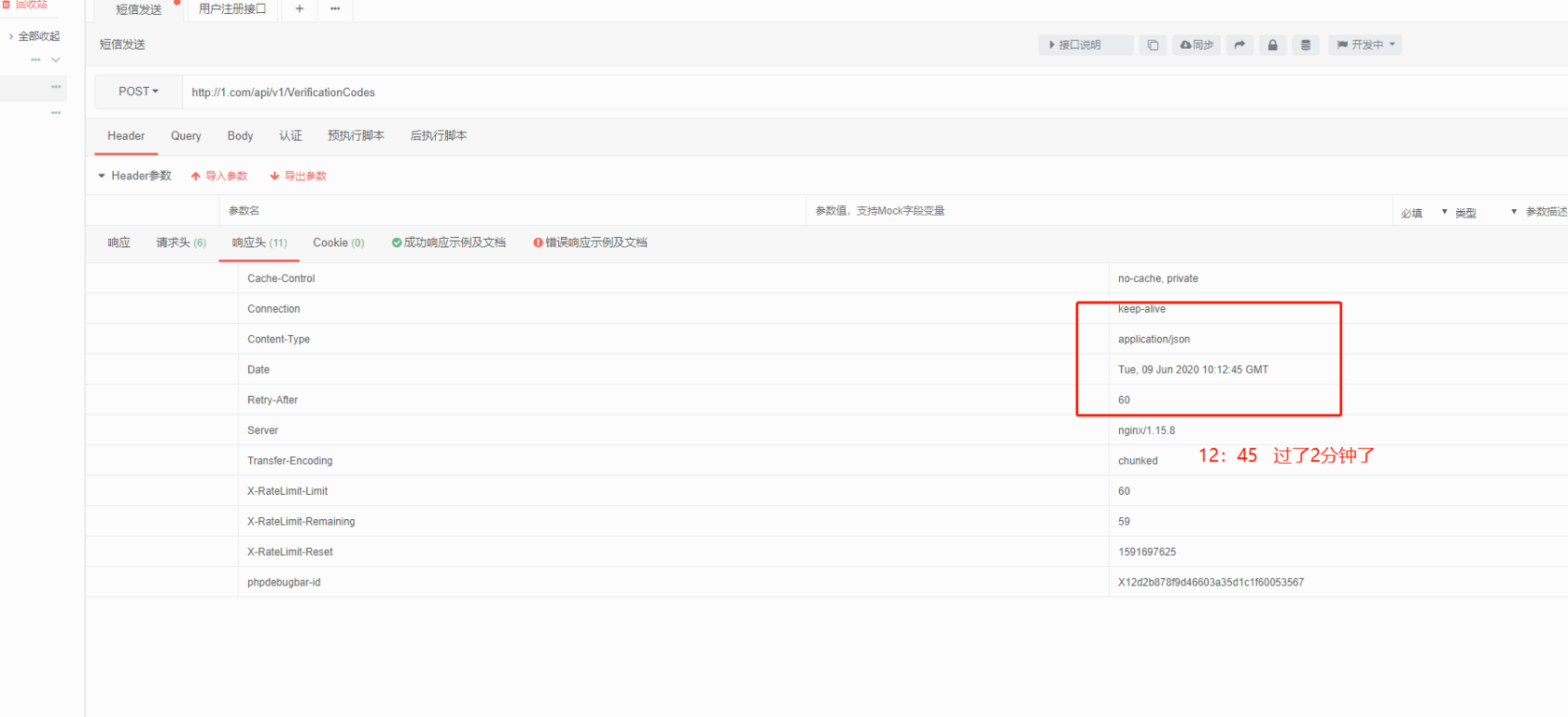Open the 响应 response tab
The image size is (1568, 717).
click(x=119, y=243)
